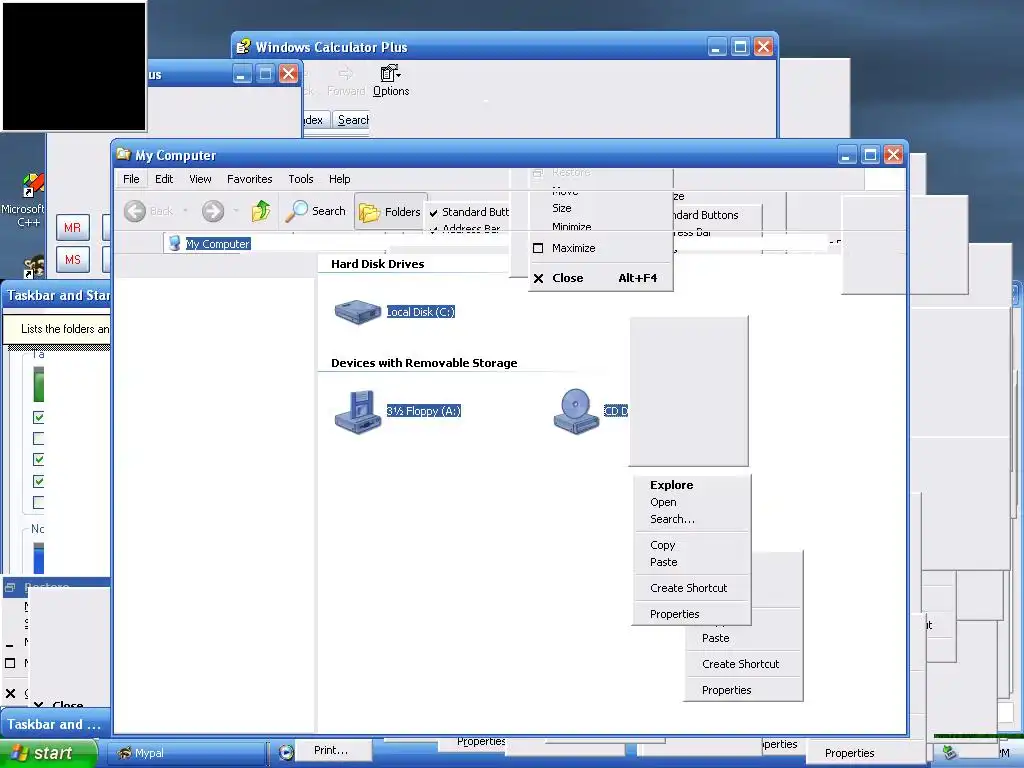
Task: Toggle the topmost checked checkbox in Taskbar dialog
Action: (39, 417)
